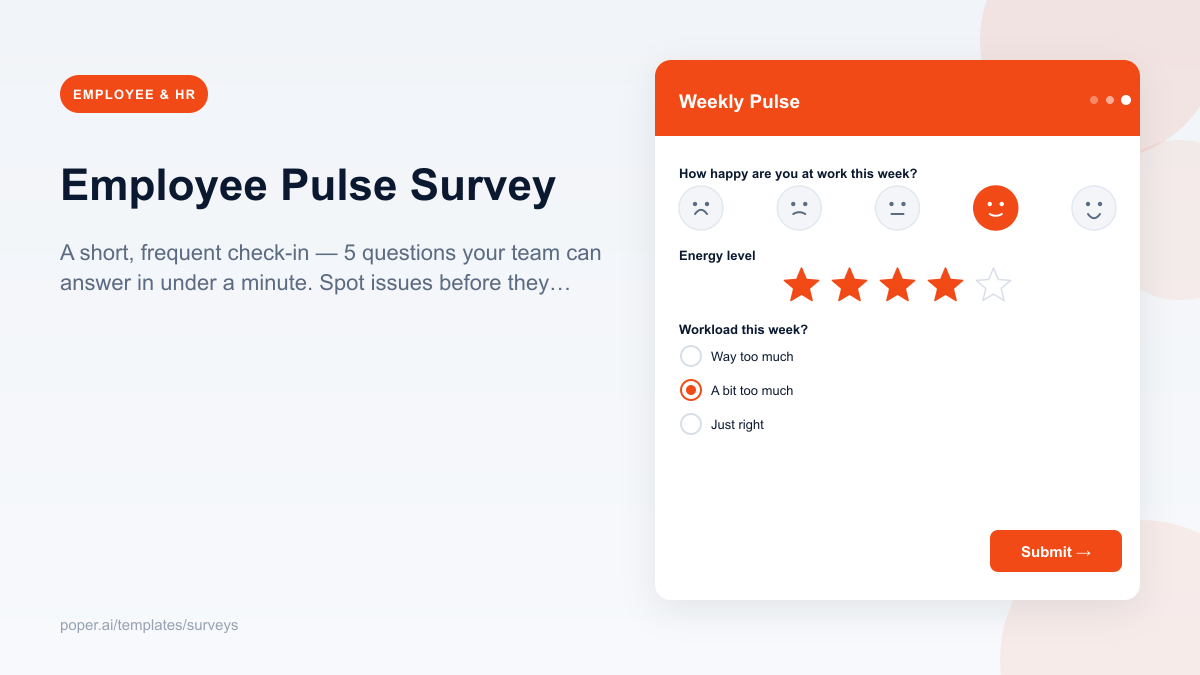Adjust the three-star rating position

coord(897,284)
